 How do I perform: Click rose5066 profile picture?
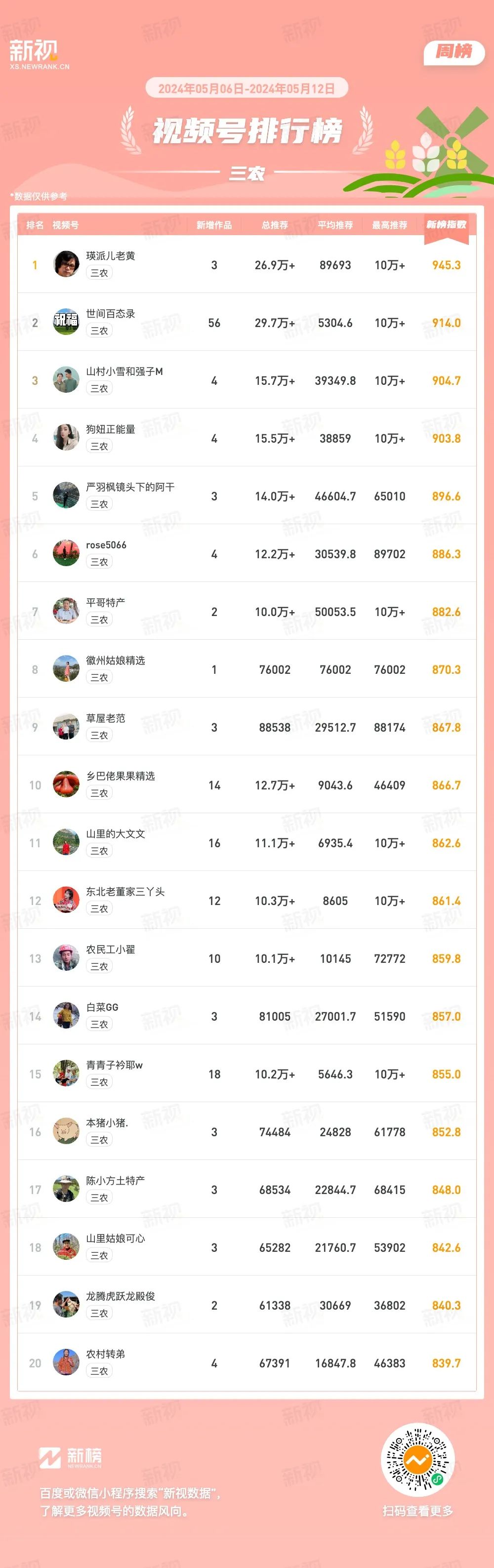pos(66,553)
